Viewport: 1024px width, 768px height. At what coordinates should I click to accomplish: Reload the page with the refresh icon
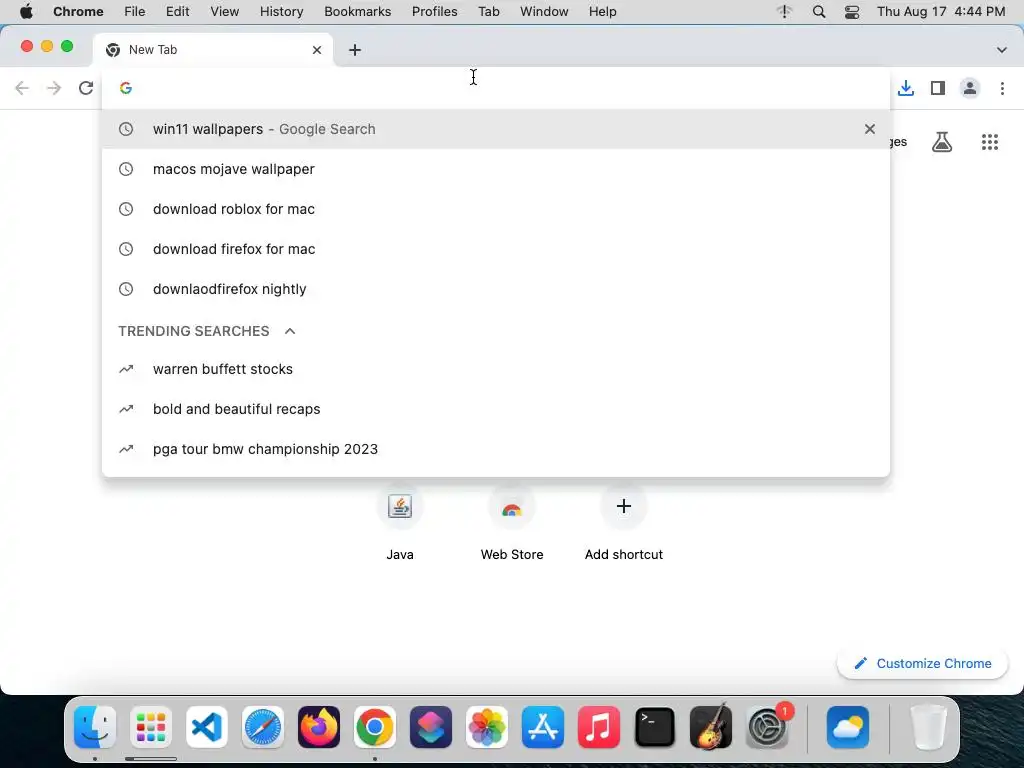(x=86, y=88)
